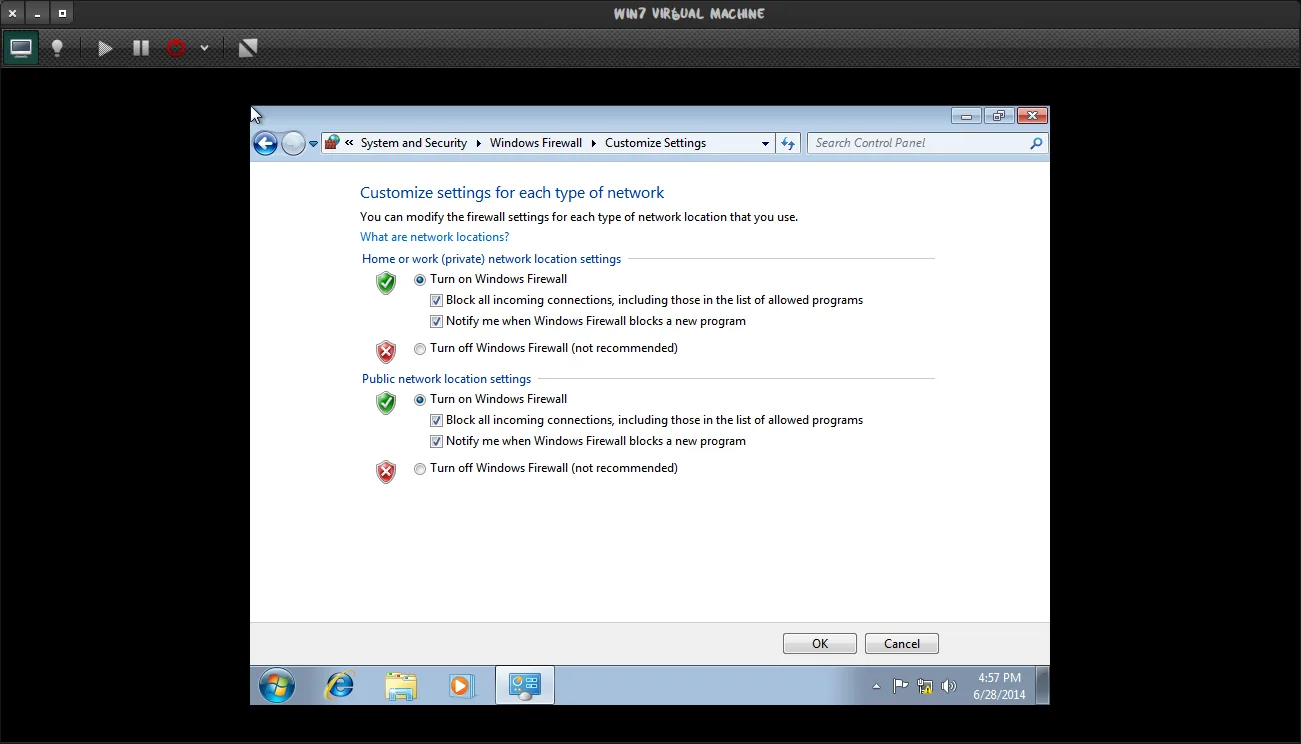Click red shield icon in private section
This screenshot has height=744, width=1301.
tap(386, 351)
